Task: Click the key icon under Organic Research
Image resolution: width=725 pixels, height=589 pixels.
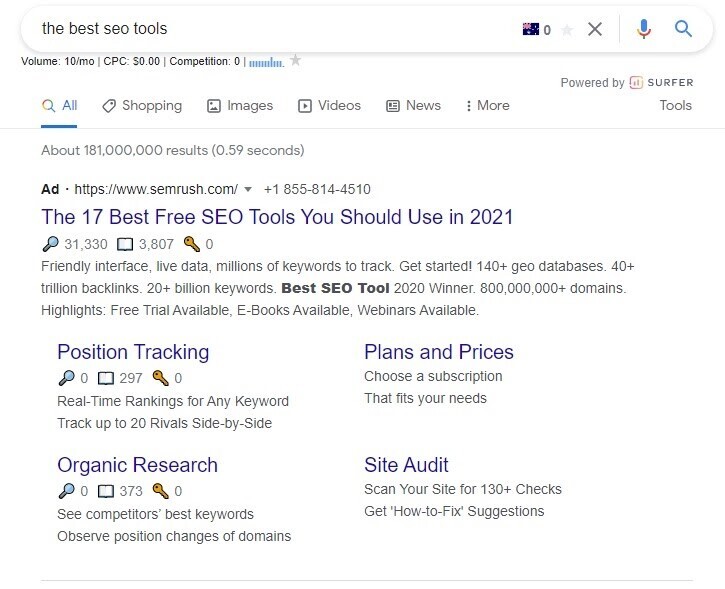Action: click(160, 491)
